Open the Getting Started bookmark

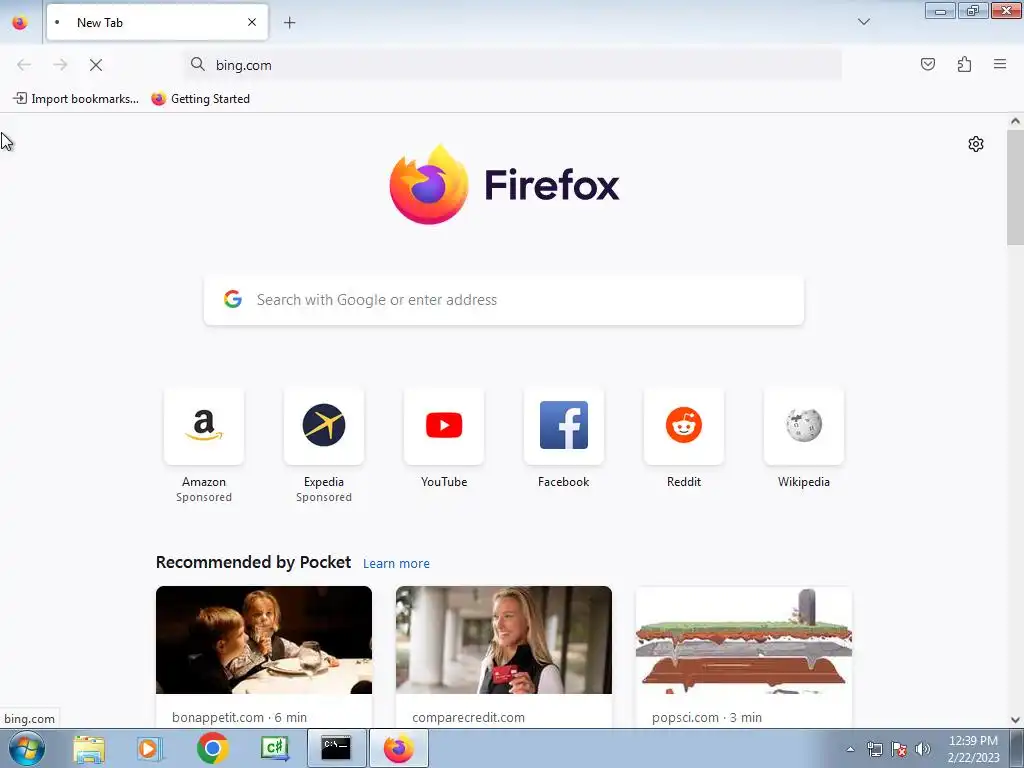[x=200, y=99]
